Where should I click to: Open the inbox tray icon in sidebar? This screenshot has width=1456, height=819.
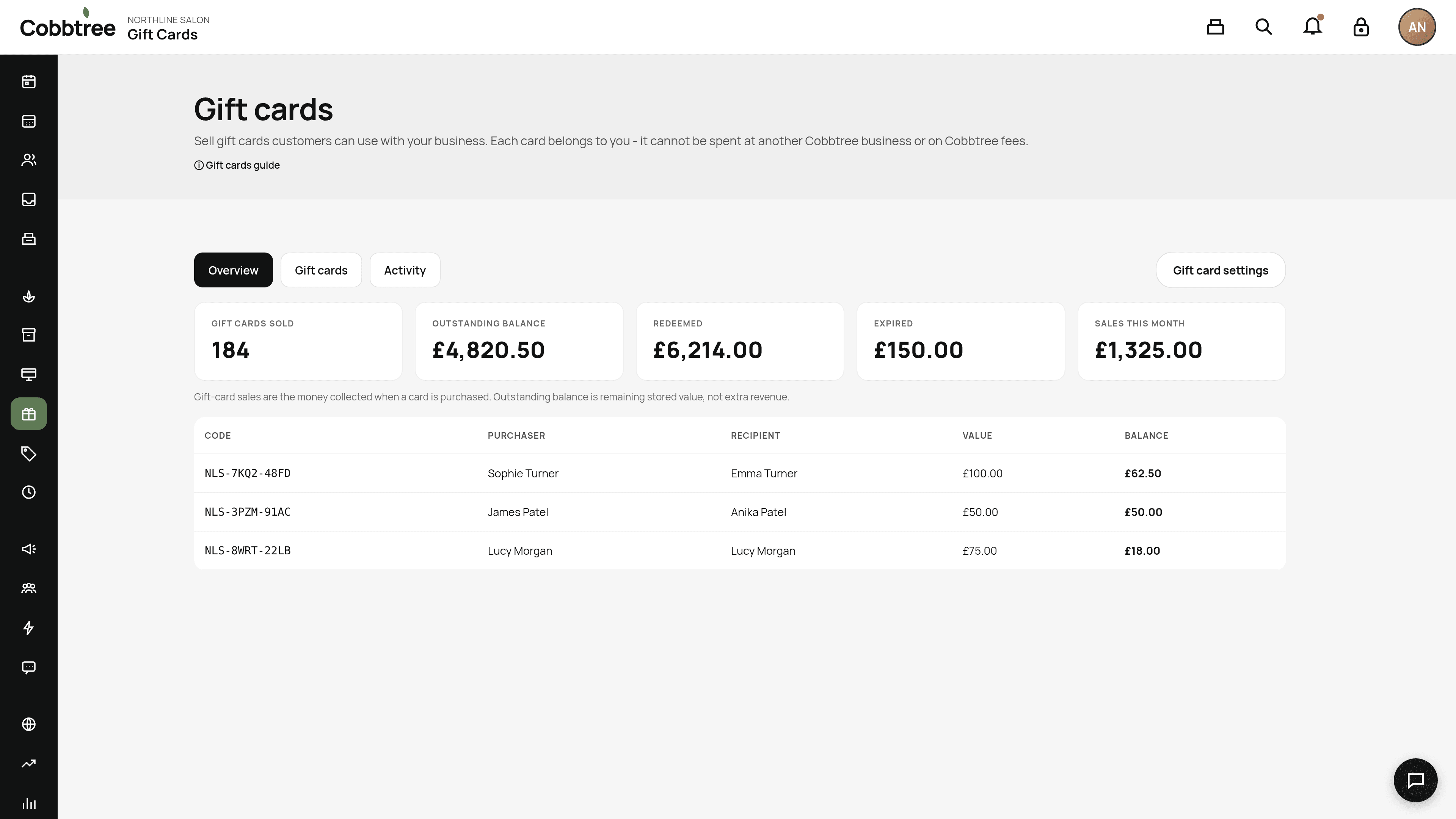pyautogui.click(x=29, y=199)
